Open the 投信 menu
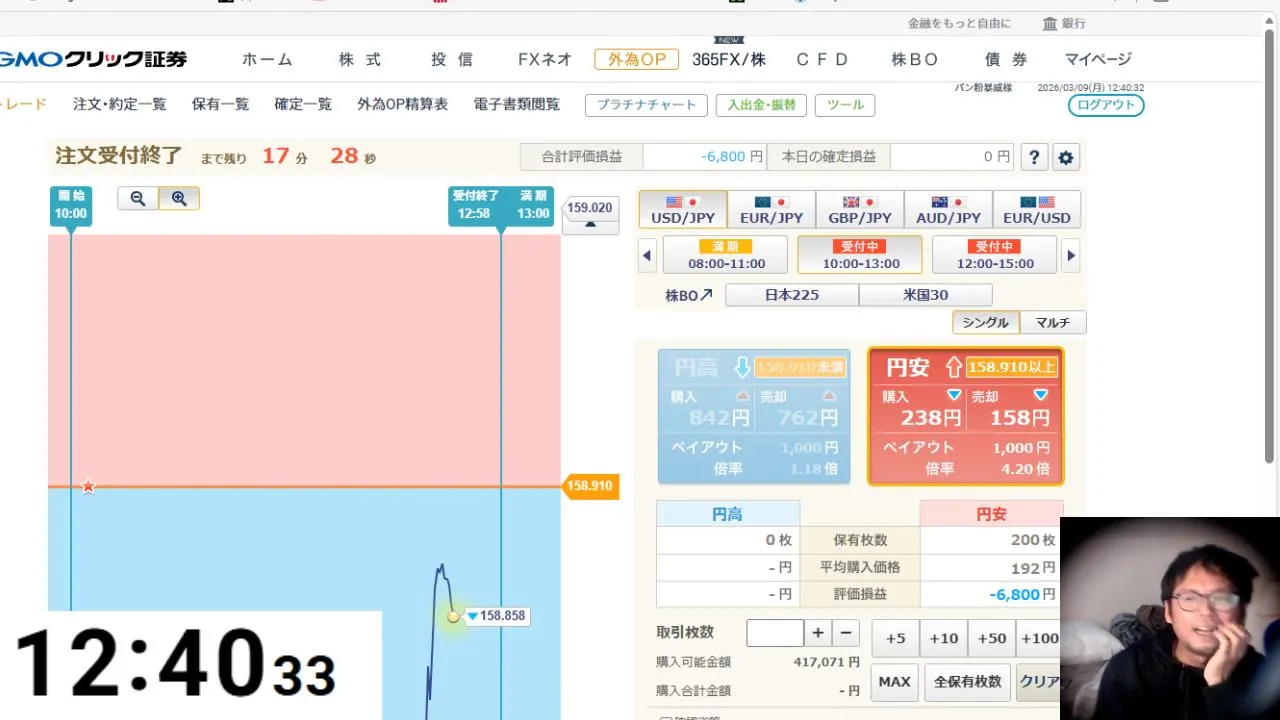 tap(452, 59)
